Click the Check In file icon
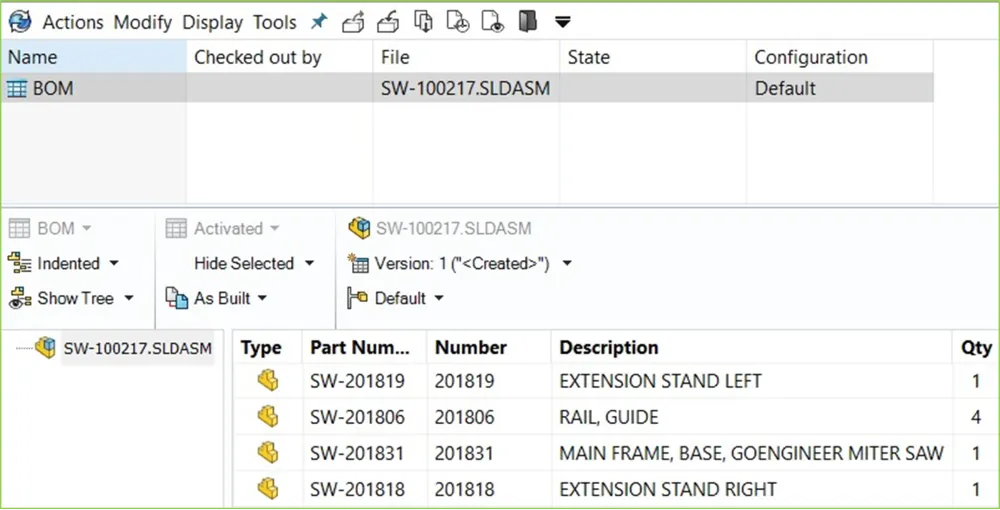 tap(388, 21)
